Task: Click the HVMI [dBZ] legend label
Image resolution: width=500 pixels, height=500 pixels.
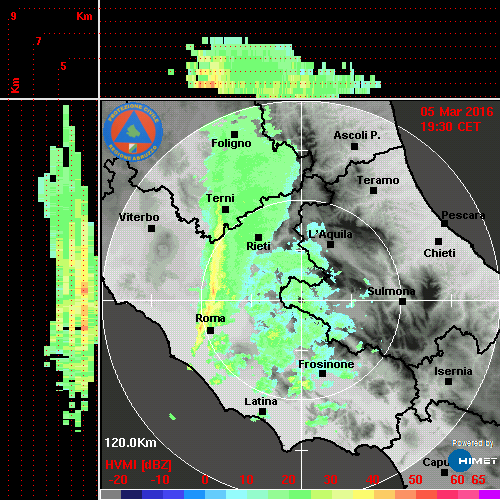Action: click(x=138, y=465)
